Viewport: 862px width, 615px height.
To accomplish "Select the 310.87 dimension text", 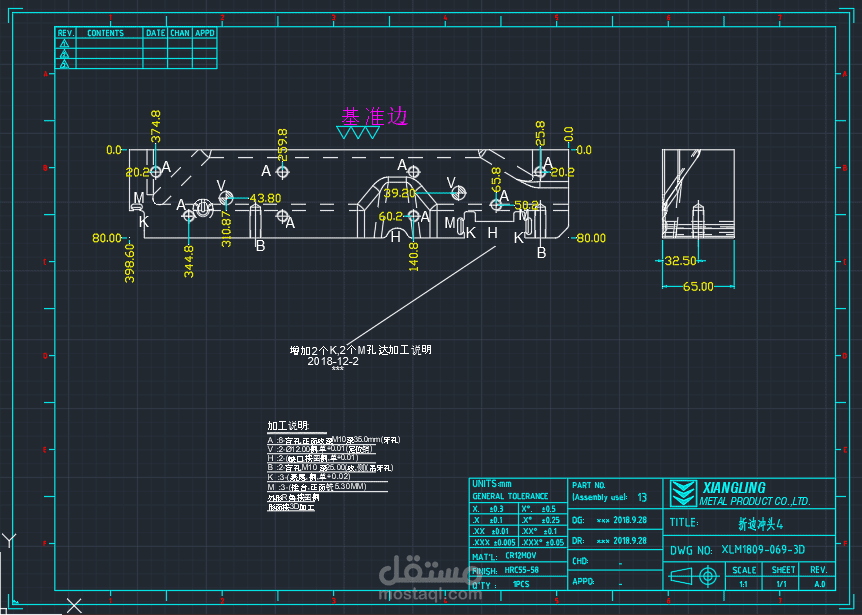I will 226,229.
